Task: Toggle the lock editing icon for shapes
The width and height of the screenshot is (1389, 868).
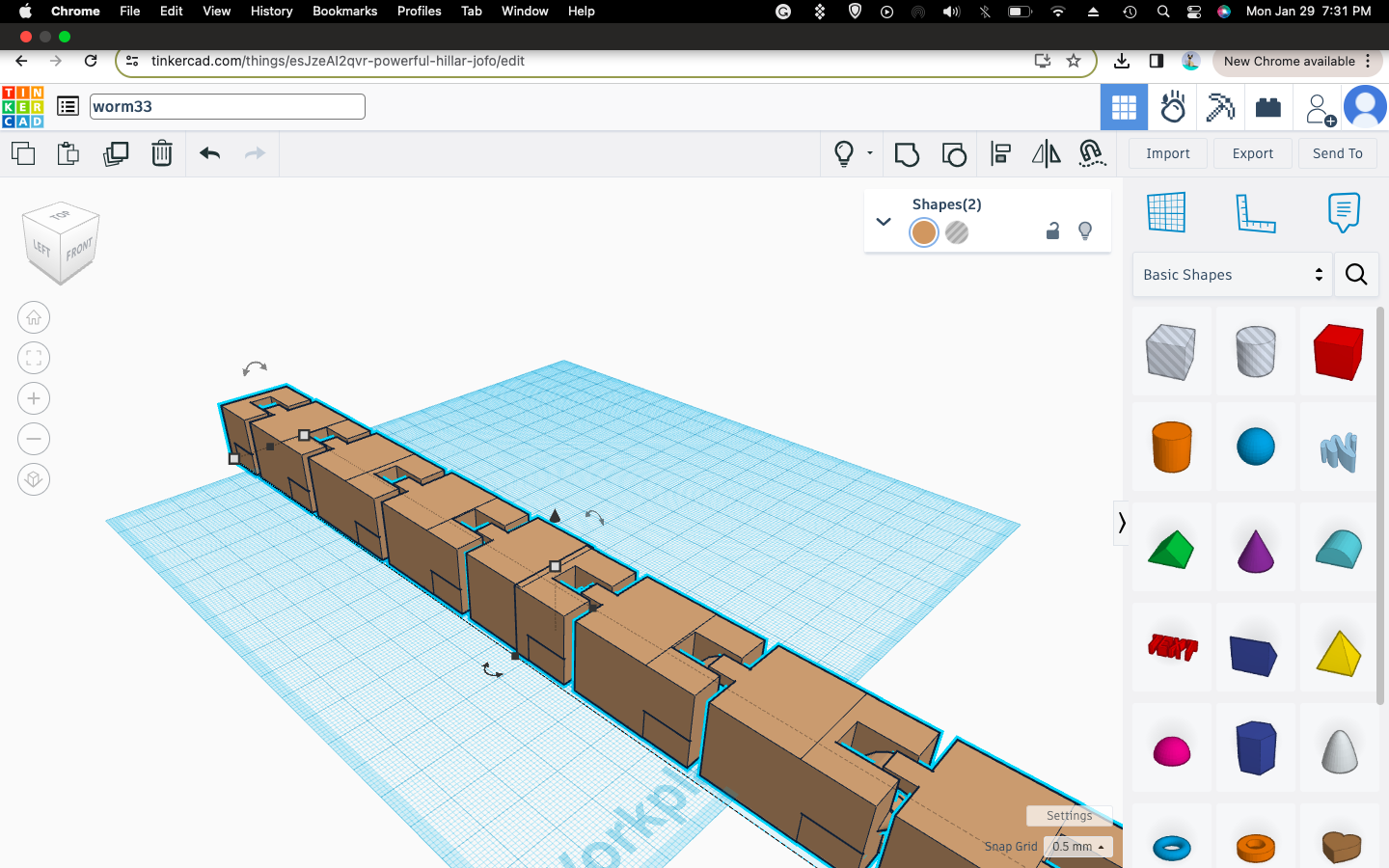Action: (1053, 231)
